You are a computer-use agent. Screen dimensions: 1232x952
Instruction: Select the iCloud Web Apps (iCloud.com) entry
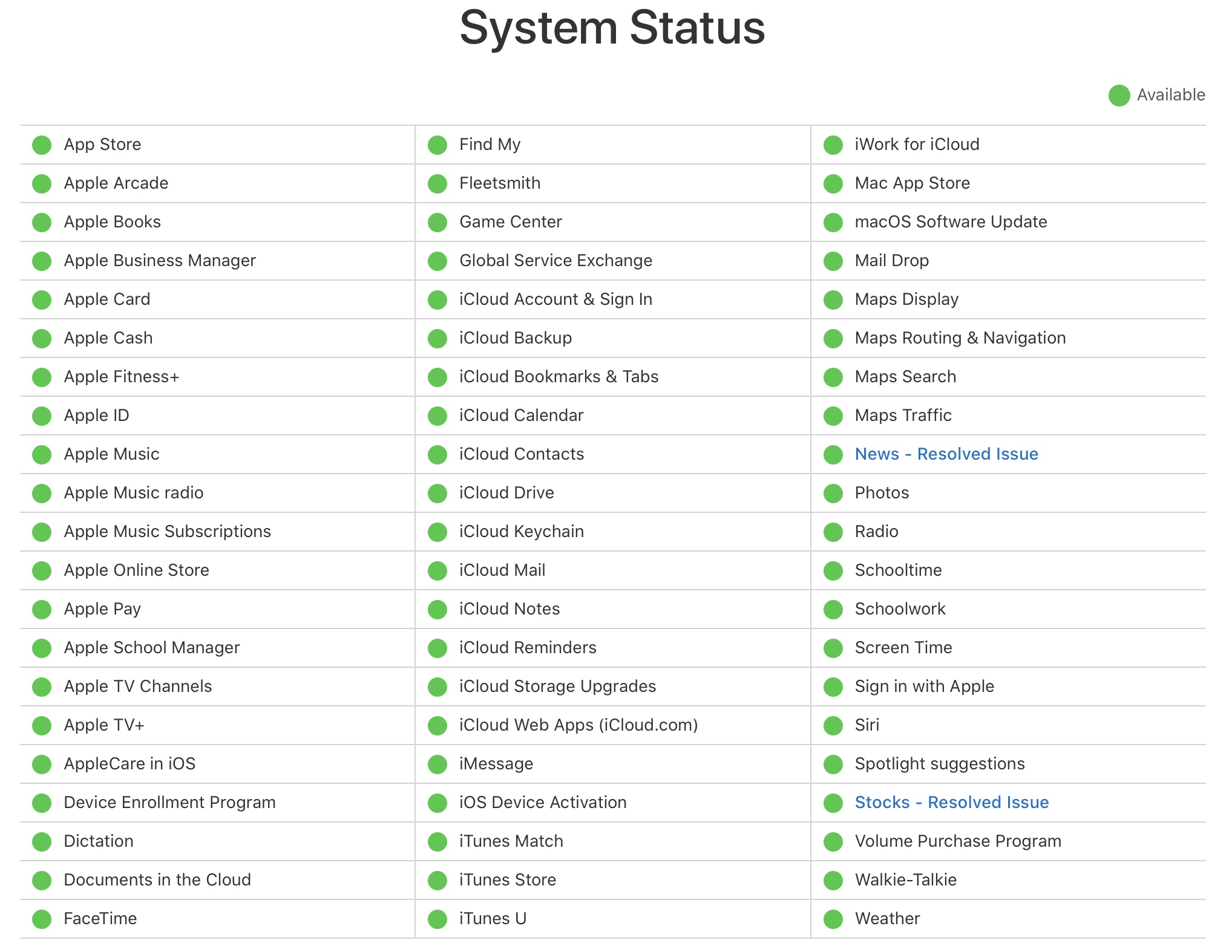pyautogui.click(x=578, y=725)
